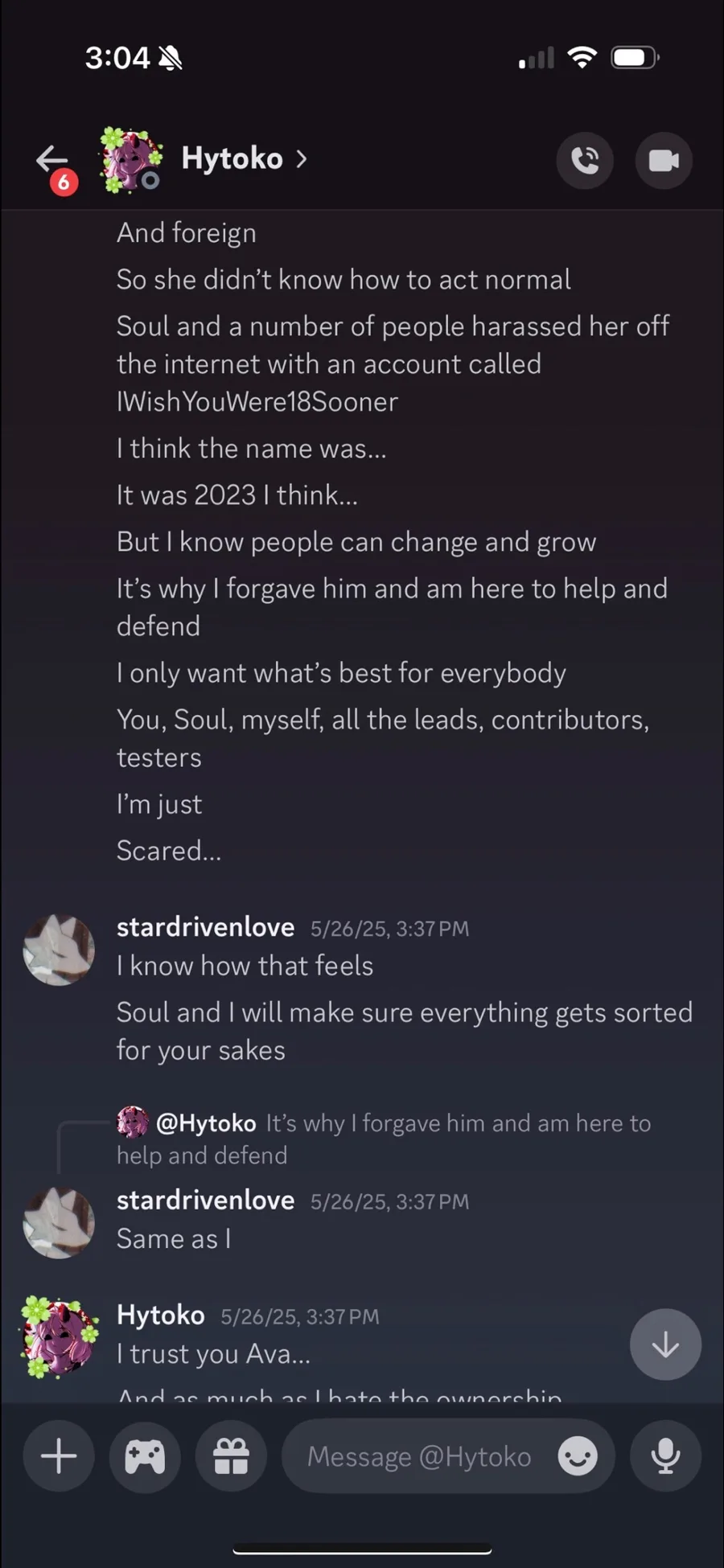The height and width of the screenshot is (1568, 724).
Task: Tap the Message @Hytoko input field
Action: click(418, 1456)
